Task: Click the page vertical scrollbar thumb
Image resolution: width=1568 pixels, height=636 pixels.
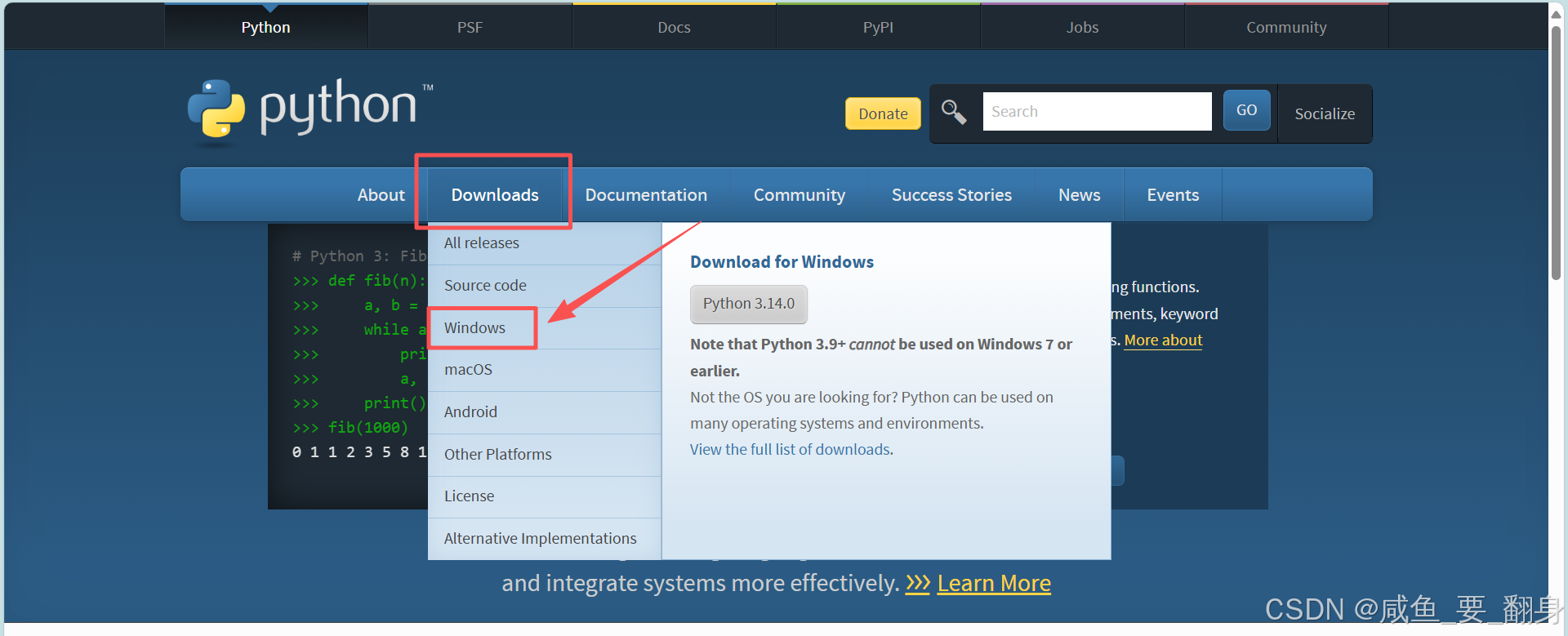Action: pyautogui.click(x=1557, y=153)
